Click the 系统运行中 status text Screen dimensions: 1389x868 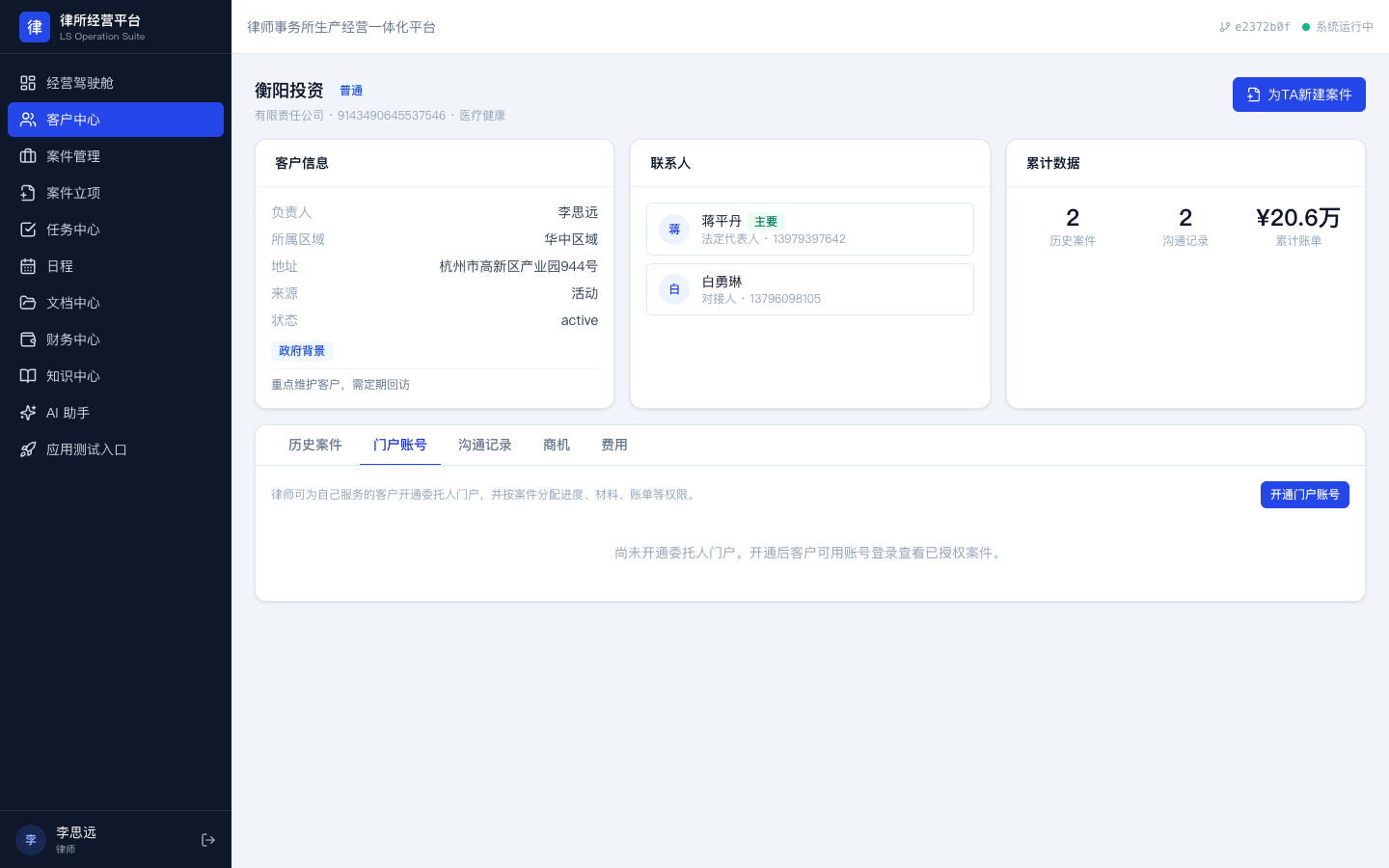(1345, 27)
